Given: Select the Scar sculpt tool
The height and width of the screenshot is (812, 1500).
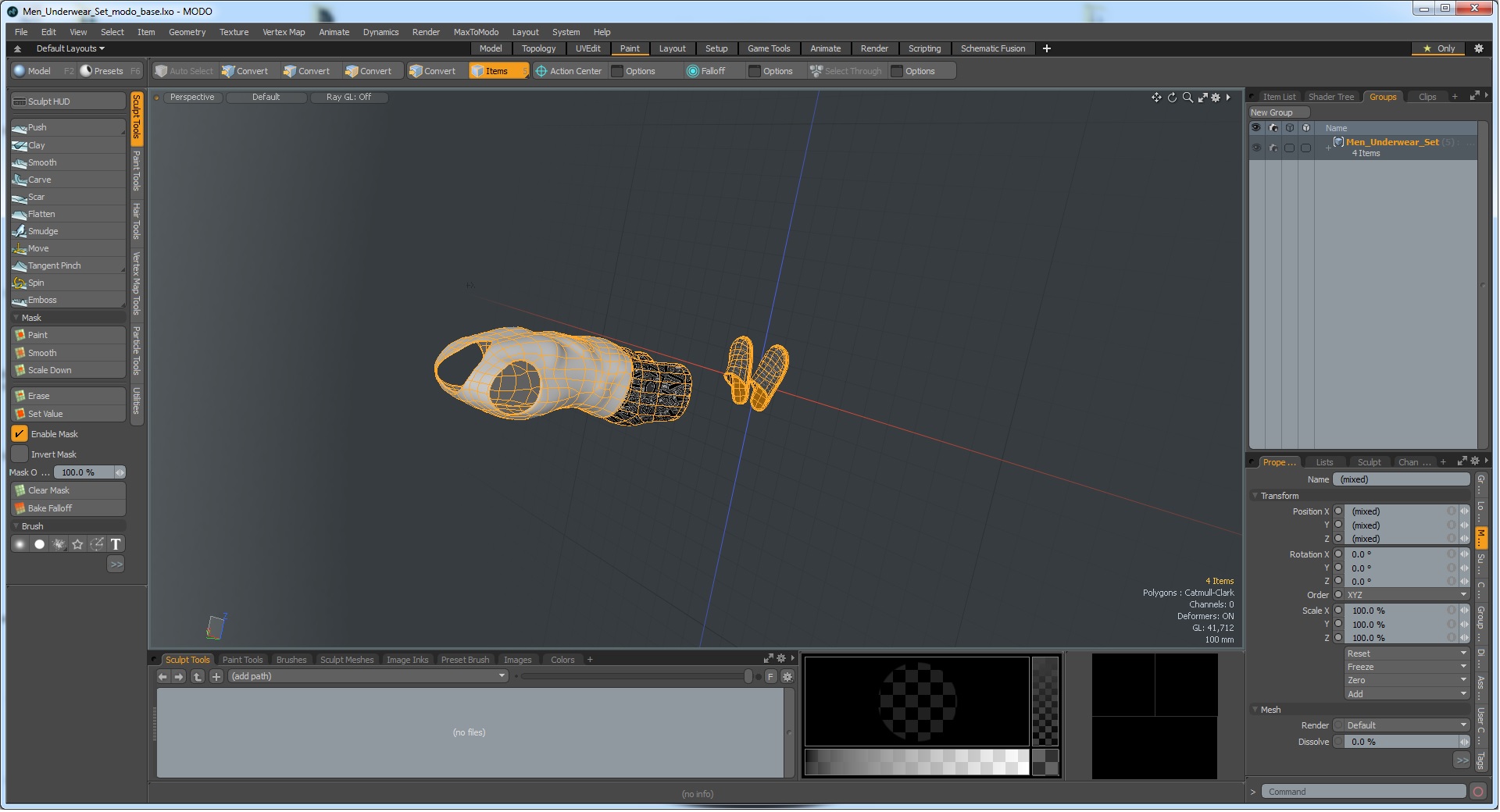Looking at the screenshot, I should [x=68, y=197].
